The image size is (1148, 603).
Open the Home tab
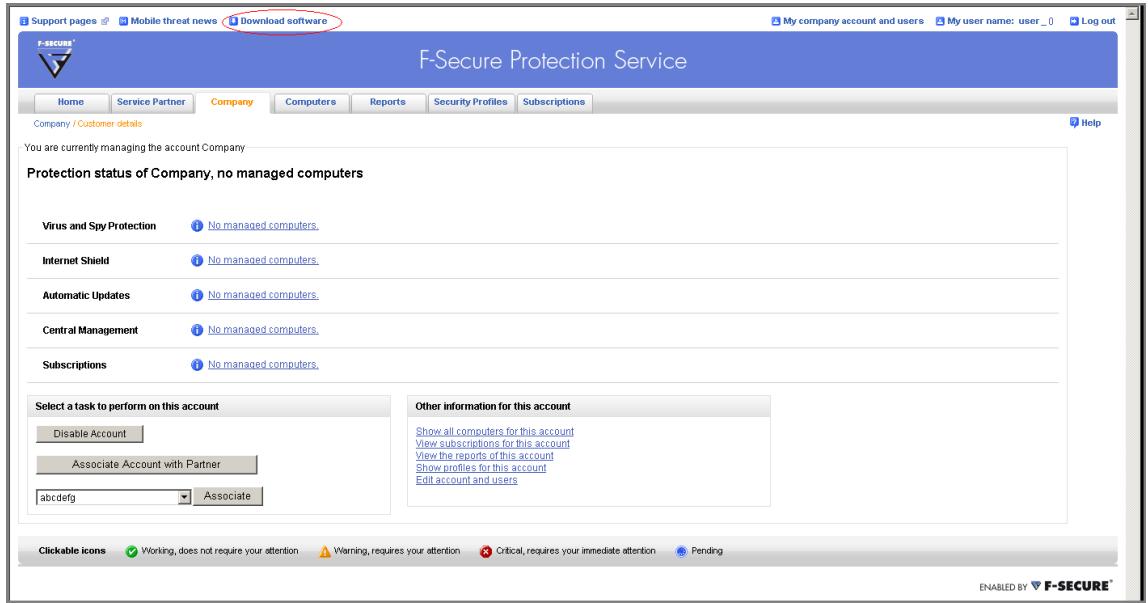(x=71, y=102)
